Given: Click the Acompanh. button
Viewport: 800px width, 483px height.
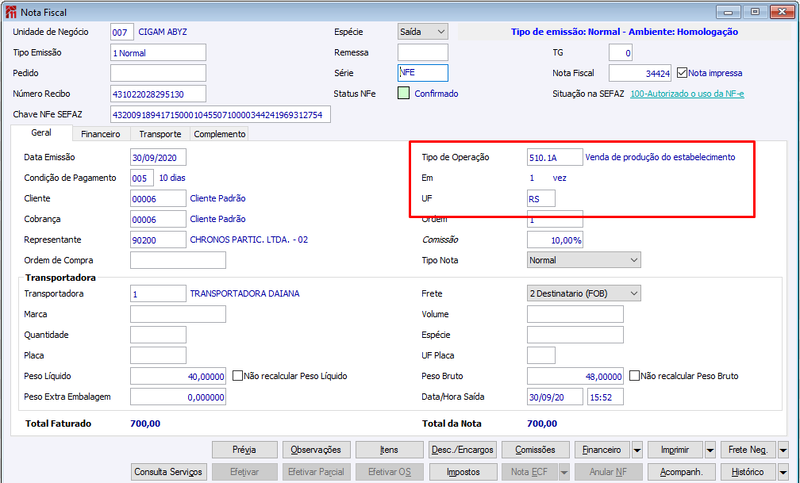Looking at the screenshot, I should point(681,472).
